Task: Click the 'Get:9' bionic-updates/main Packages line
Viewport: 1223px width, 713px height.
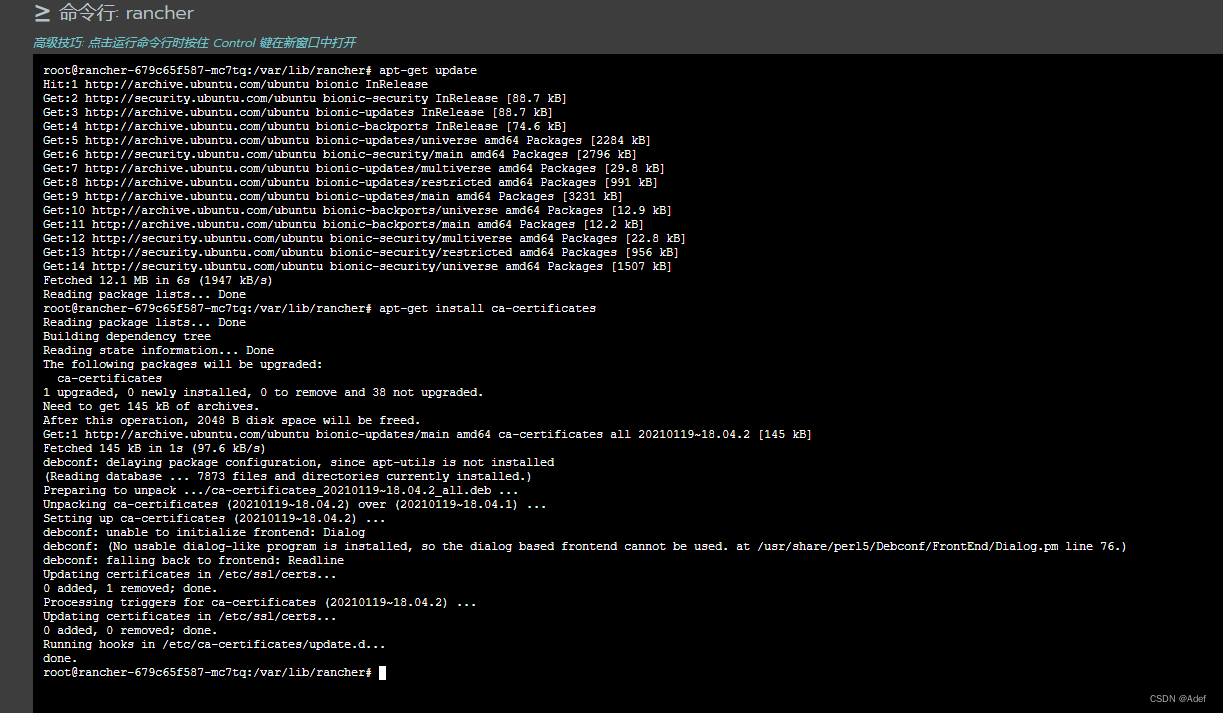Action: pos(332,196)
